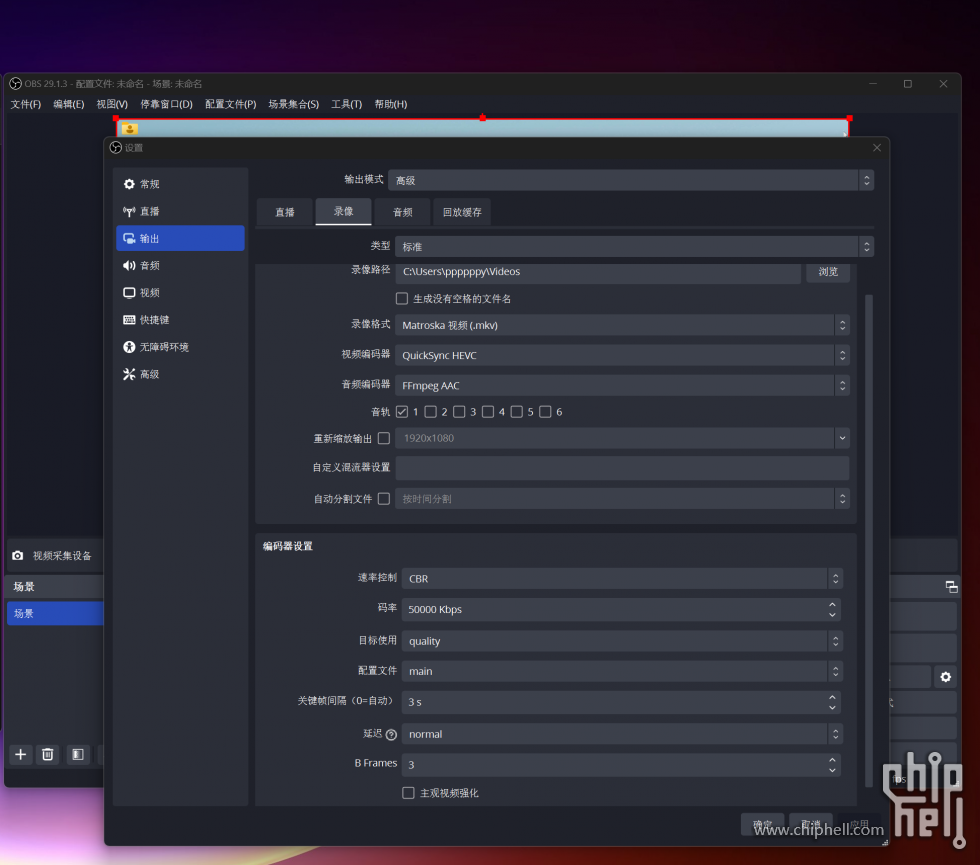Click the 码率 50000 Kbps field
This screenshot has width=980, height=865.
[x=621, y=609]
